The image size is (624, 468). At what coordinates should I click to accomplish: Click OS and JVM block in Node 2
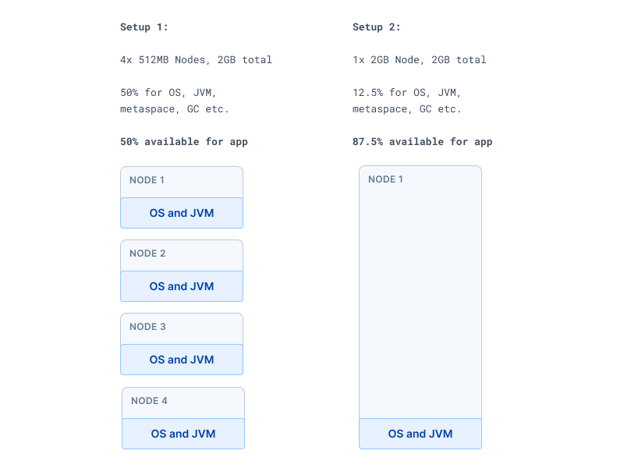(181, 286)
